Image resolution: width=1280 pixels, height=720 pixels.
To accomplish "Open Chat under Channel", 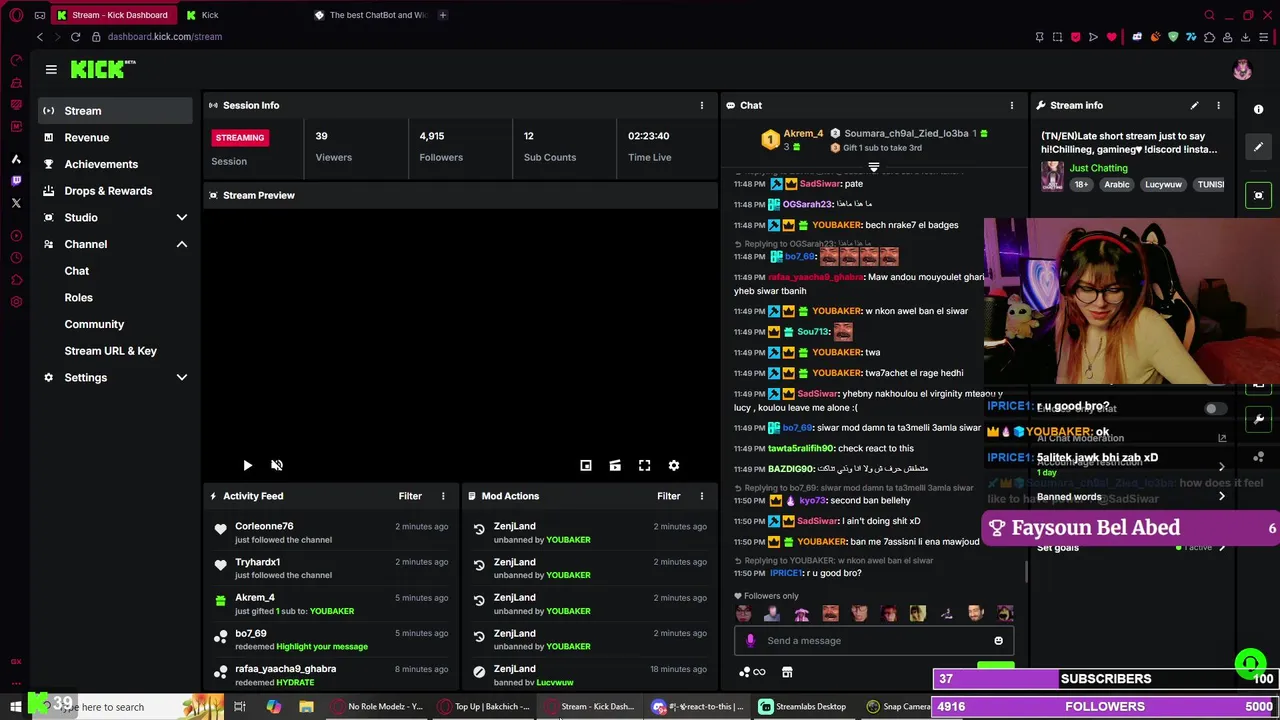I will 77,271.
